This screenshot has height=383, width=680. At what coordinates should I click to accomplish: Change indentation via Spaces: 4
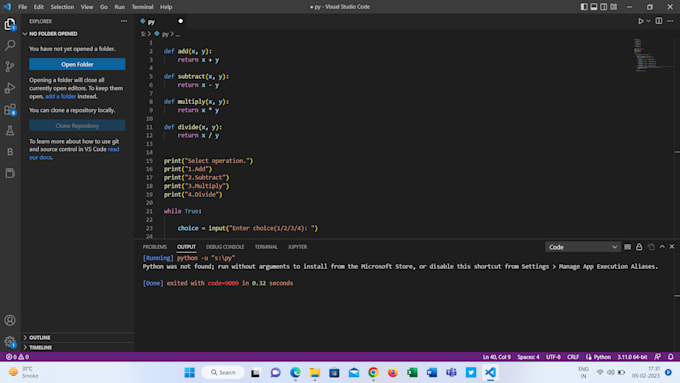(528, 357)
